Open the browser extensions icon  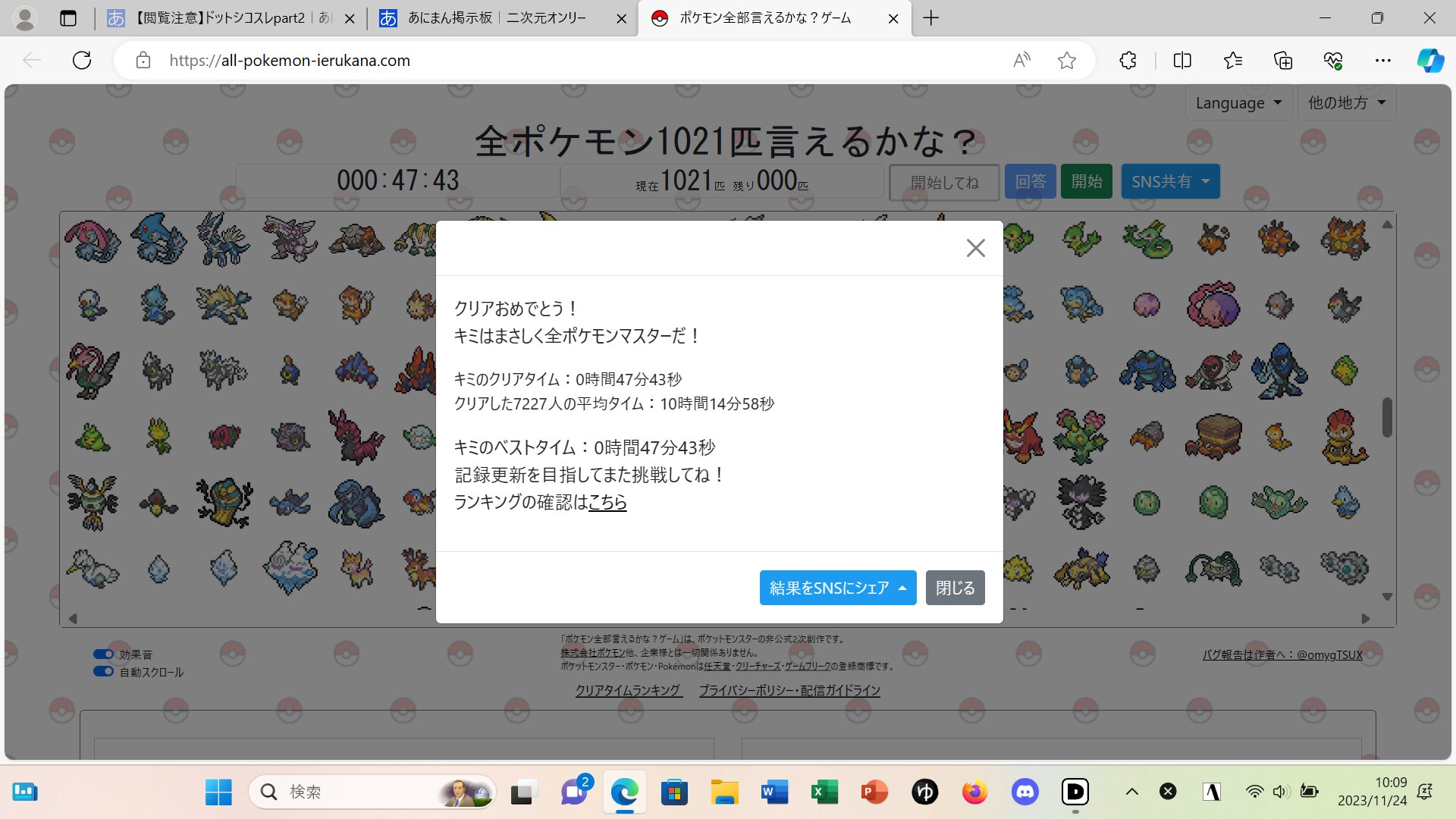(1128, 60)
